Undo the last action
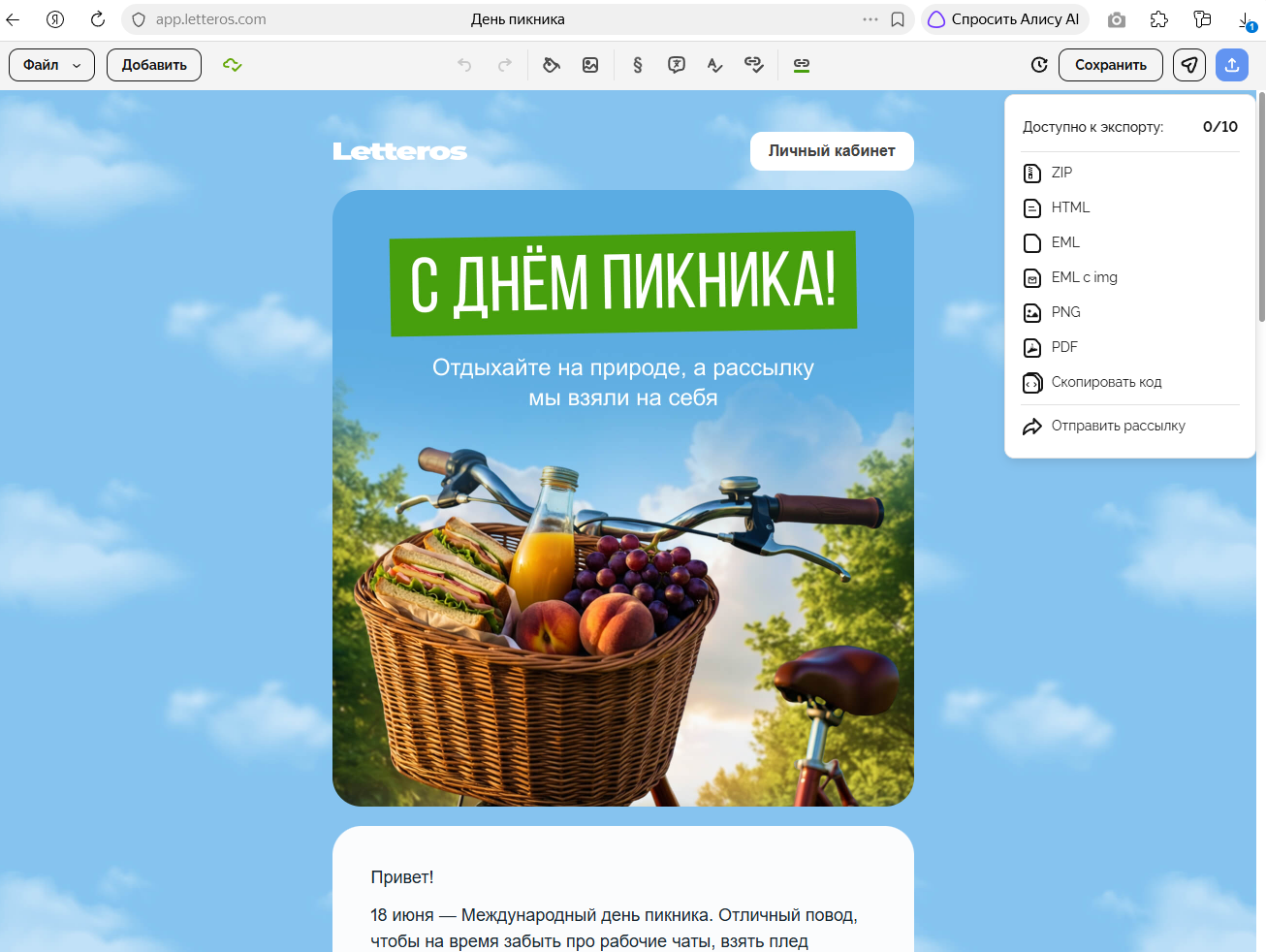This screenshot has height=952, width=1266. click(x=464, y=65)
